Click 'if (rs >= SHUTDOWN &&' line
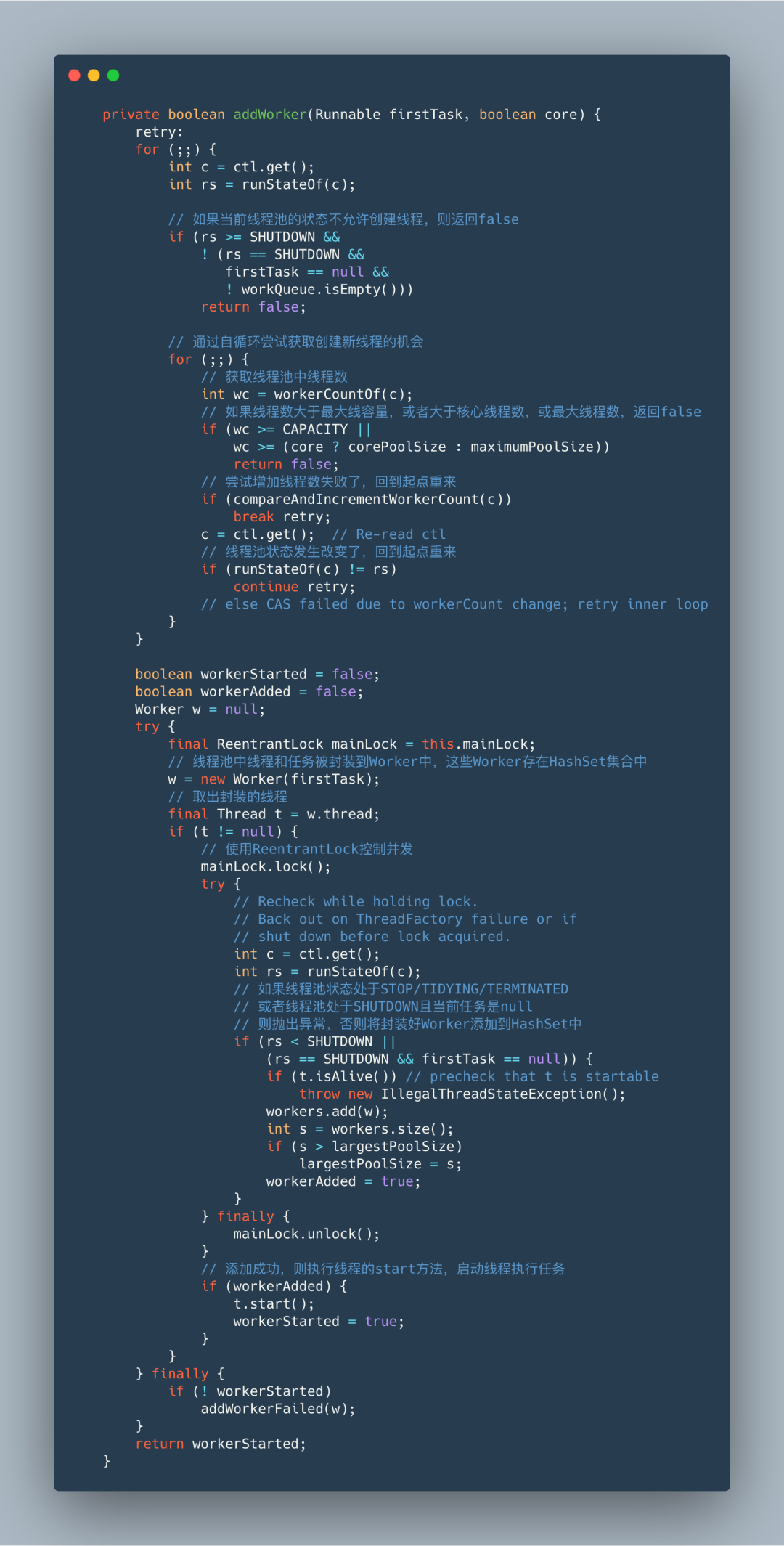The width and height of the screenshot is (784, 1546). [254, 237]
